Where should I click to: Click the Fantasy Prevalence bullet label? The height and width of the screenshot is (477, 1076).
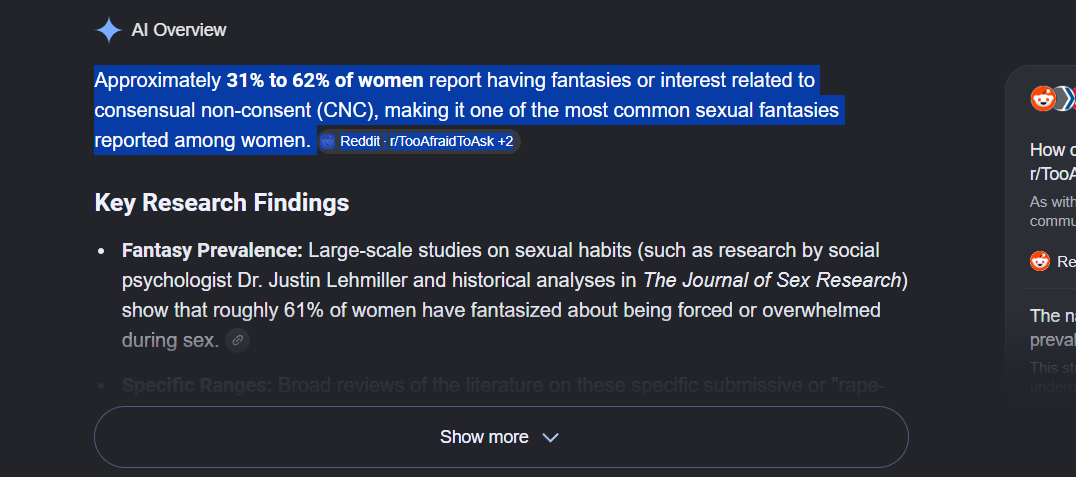(212, 251)
